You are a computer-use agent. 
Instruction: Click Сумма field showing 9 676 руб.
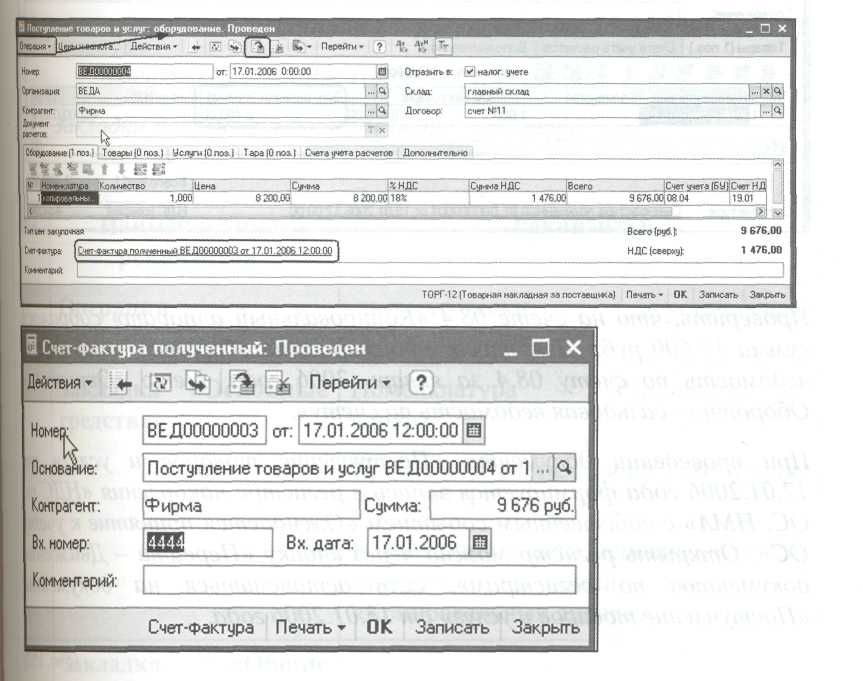coord(502,505)
